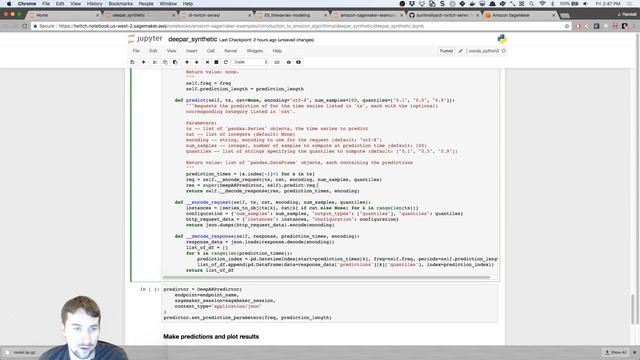Click the volume icon in menu bar
The width and height of the screenshot is (640, 360).
(585, 4)
